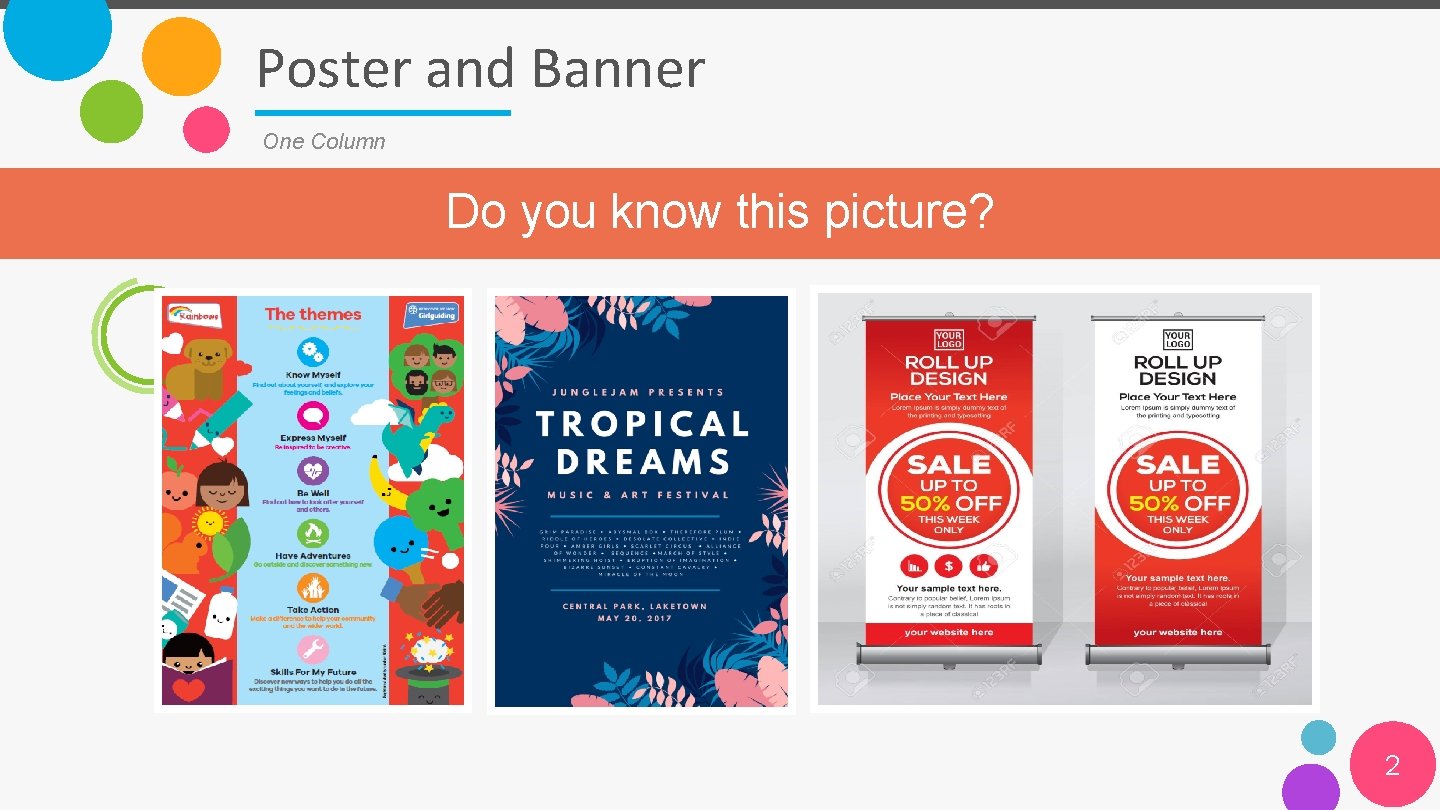Click the YOUR LOGO placeholder on the white banner
1440x810 pixels.
click(x=1180, y=341)
